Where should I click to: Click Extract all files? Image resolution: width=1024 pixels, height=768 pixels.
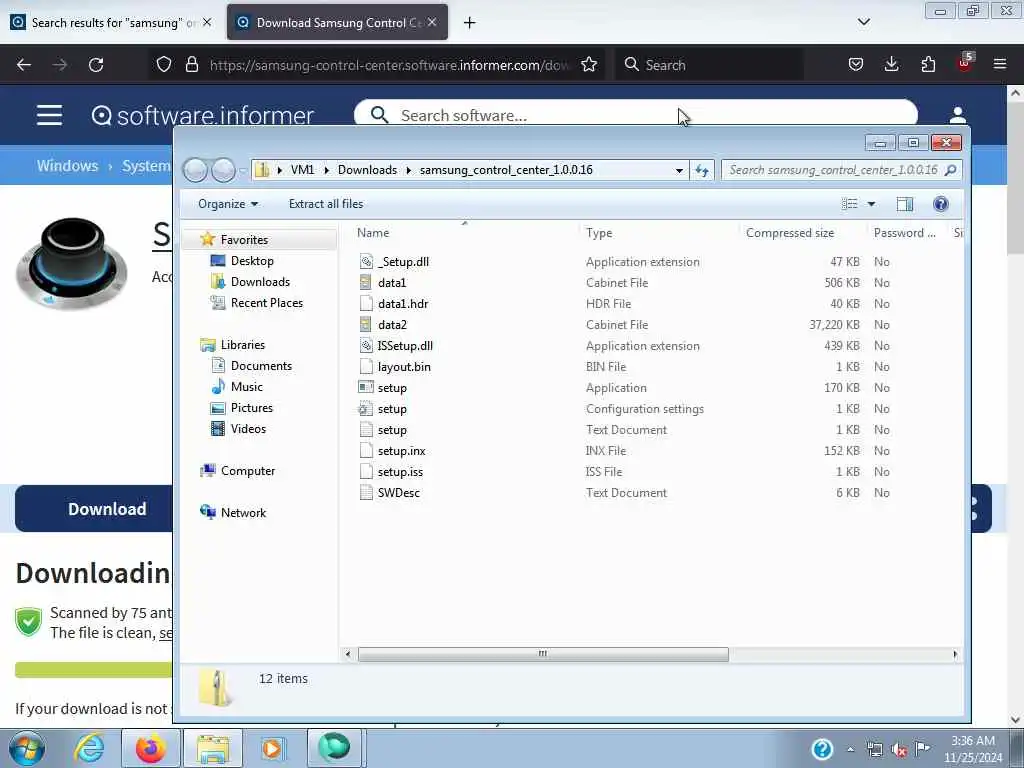pyautogui.click(x=325, y=204)
